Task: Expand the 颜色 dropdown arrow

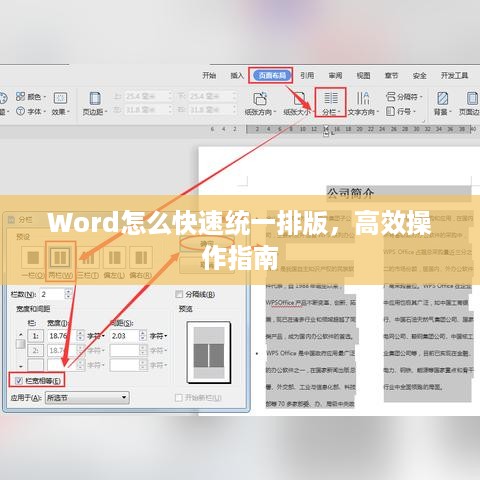Action: tap(45, 97)
